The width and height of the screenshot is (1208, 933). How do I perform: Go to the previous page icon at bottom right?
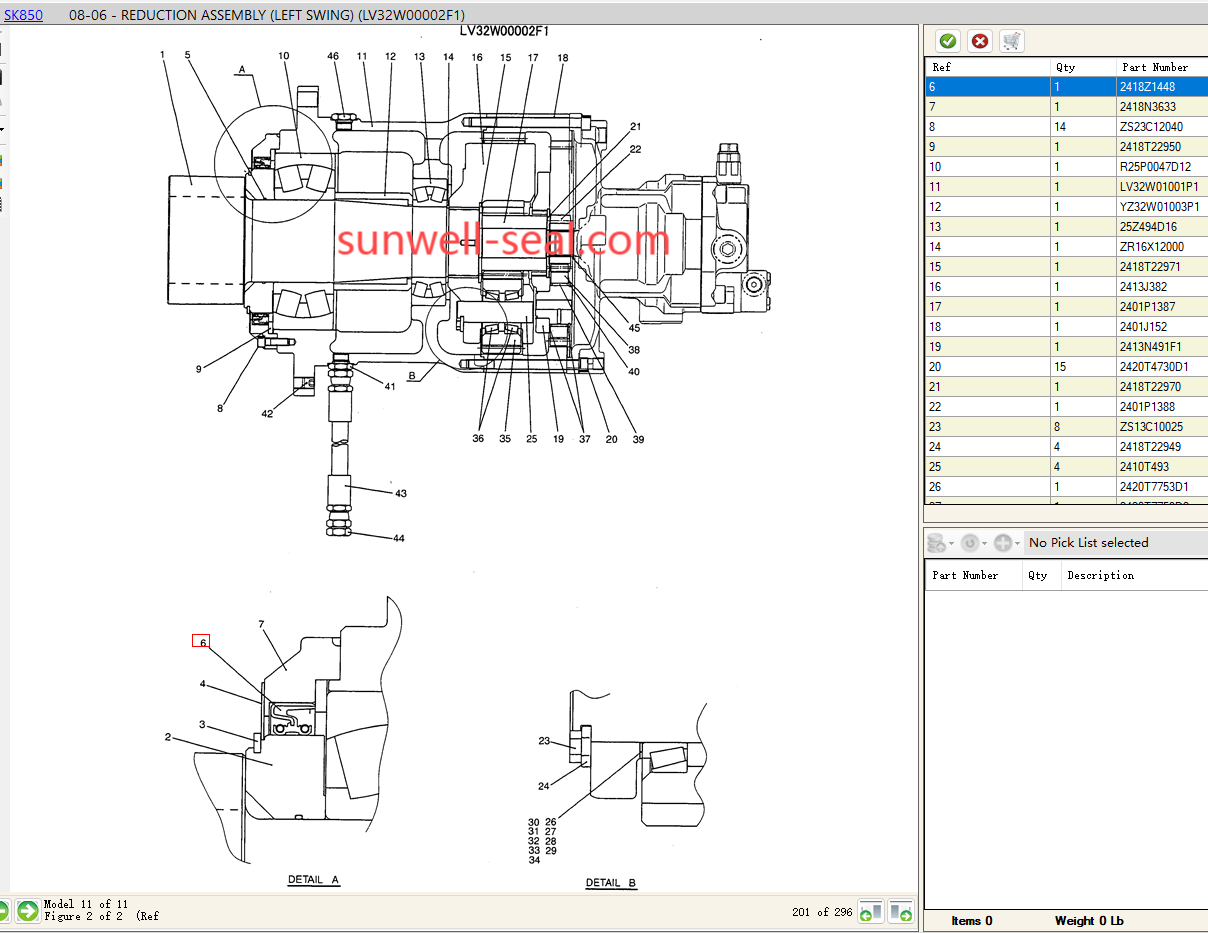click(871, 912)
